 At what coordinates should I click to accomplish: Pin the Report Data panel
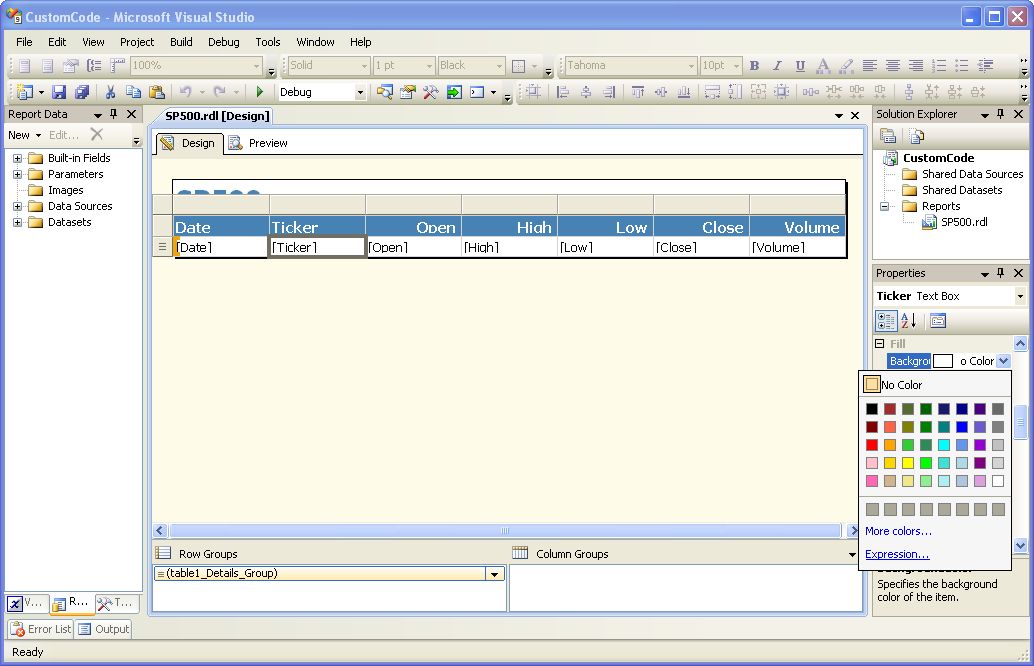[x=114, y=115]
